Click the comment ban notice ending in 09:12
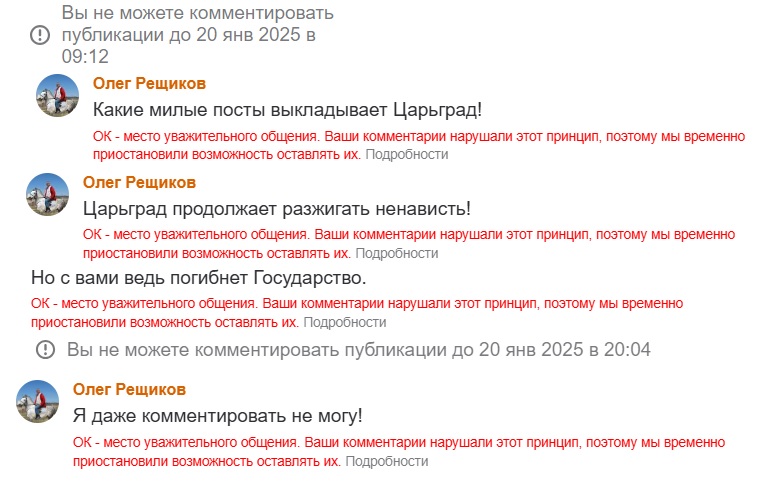This screenshot has height=481, width=773. [x=197, y=34]
